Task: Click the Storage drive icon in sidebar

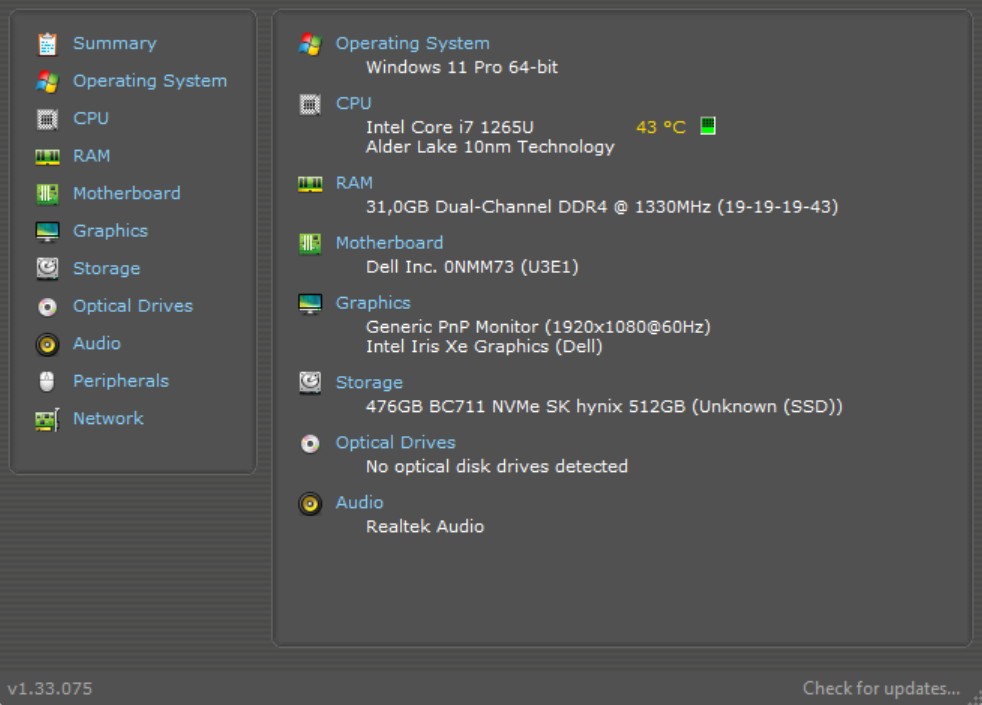Action: tap(47, 269)
